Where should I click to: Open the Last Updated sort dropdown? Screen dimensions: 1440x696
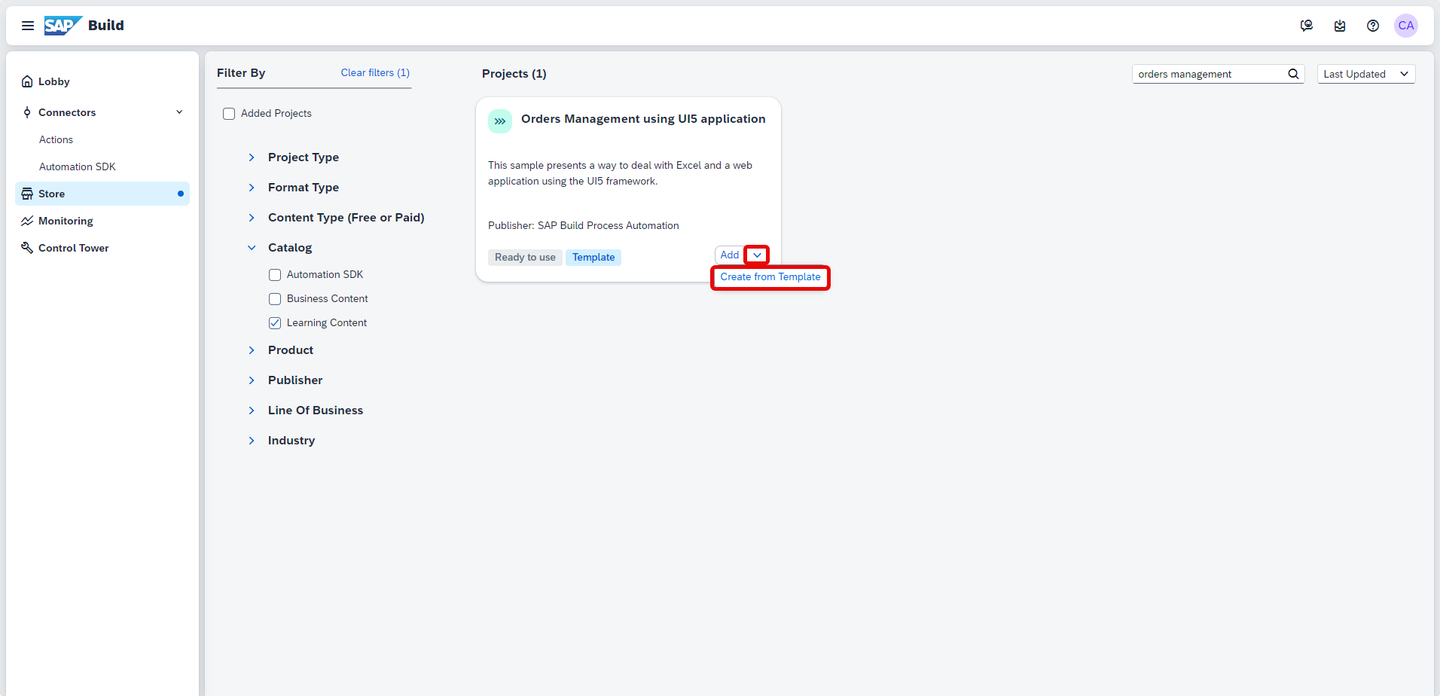pyautogui.click(x=1366, y=74)
